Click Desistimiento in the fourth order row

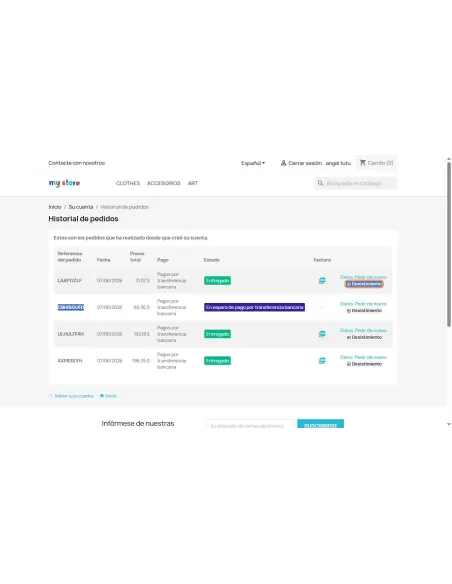[x=364, y=364]
